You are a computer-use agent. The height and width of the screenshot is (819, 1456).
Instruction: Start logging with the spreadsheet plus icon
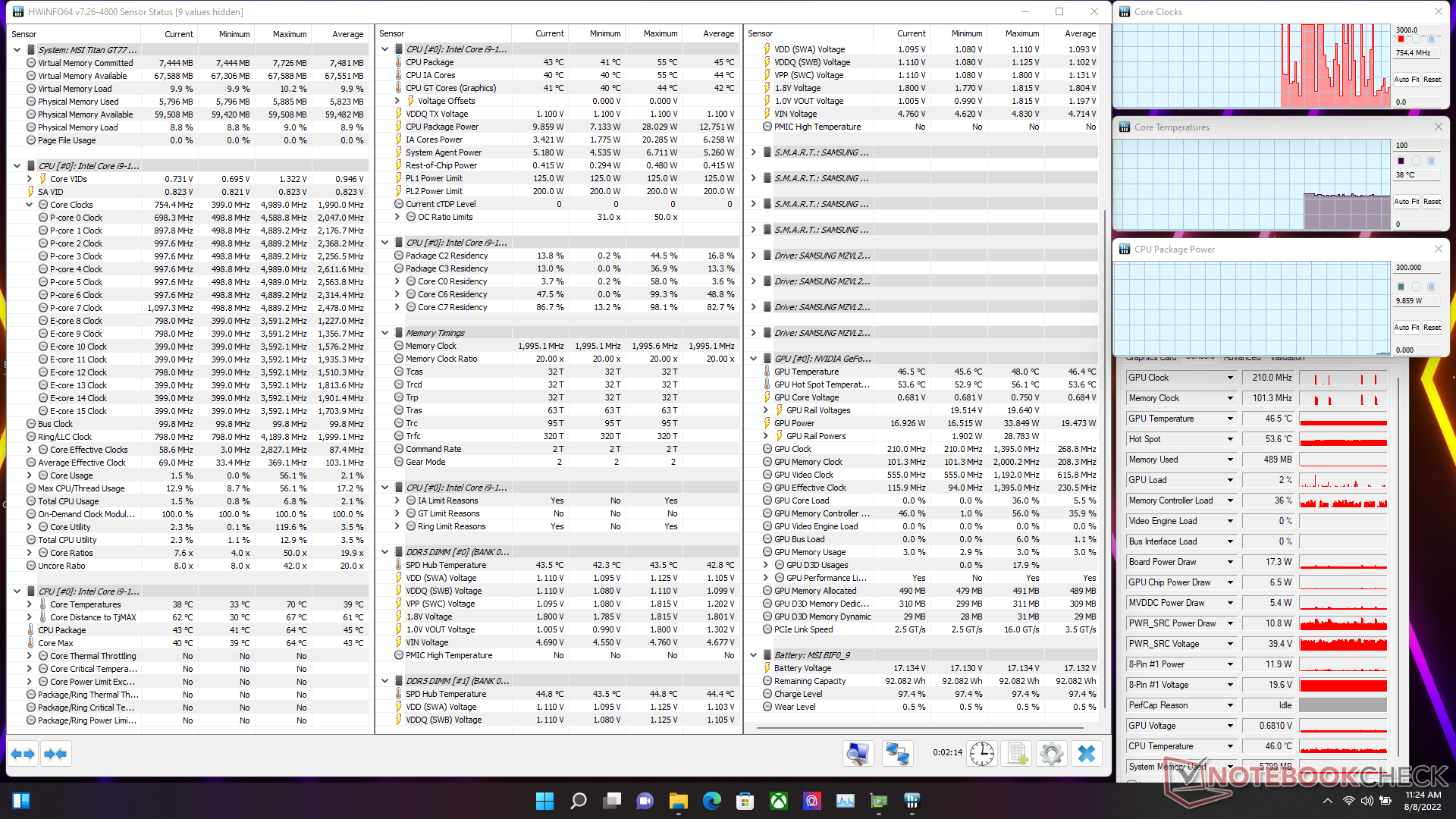[1016, 754]
